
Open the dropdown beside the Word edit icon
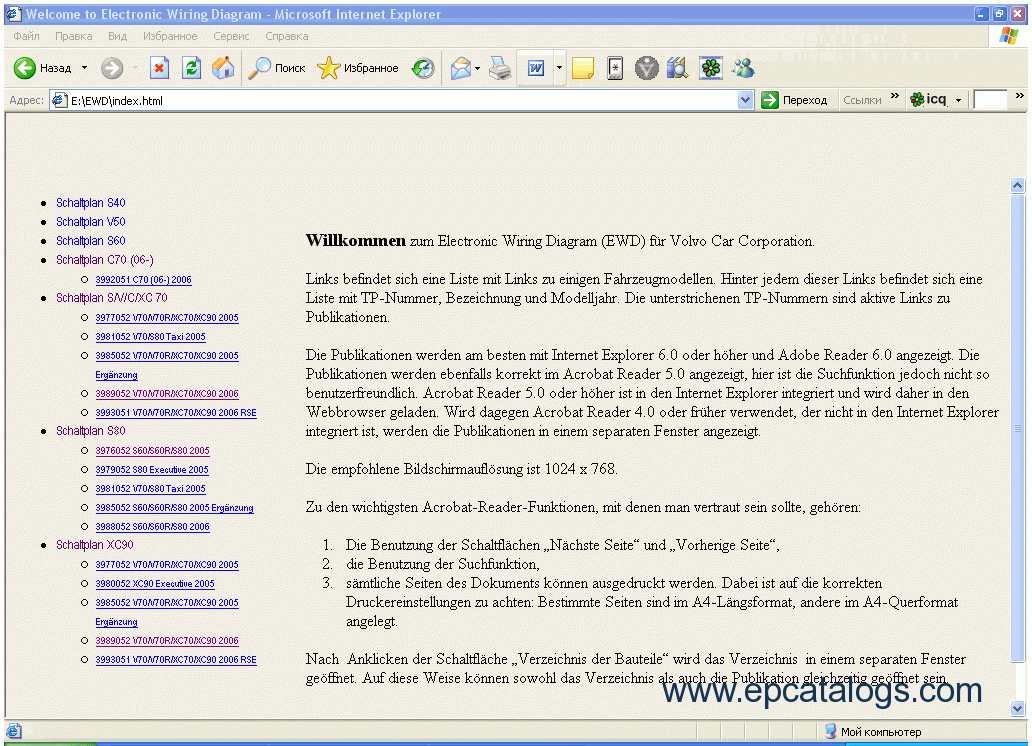click(x=559, y=68)
